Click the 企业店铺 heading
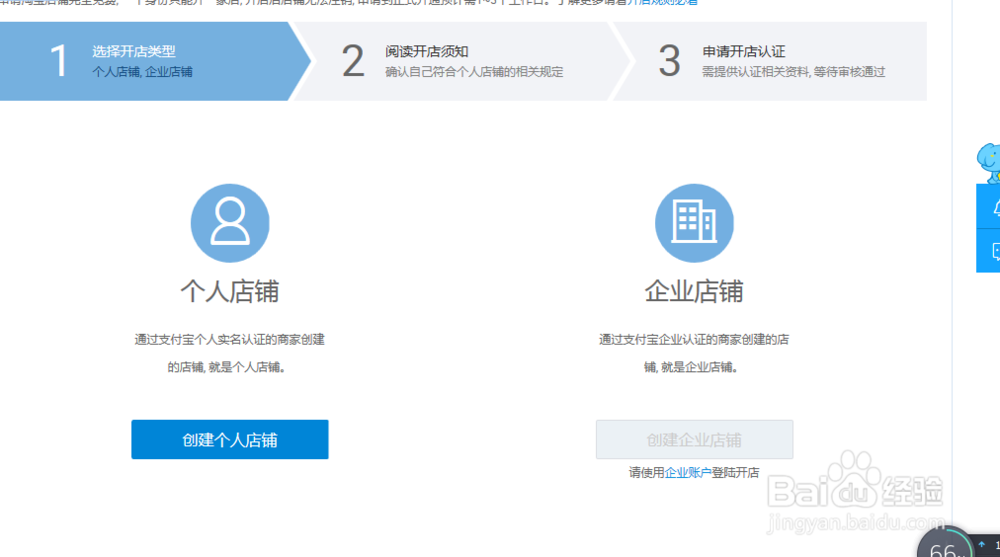This screenshot has height=557, width=1000. tap(695, 292)
